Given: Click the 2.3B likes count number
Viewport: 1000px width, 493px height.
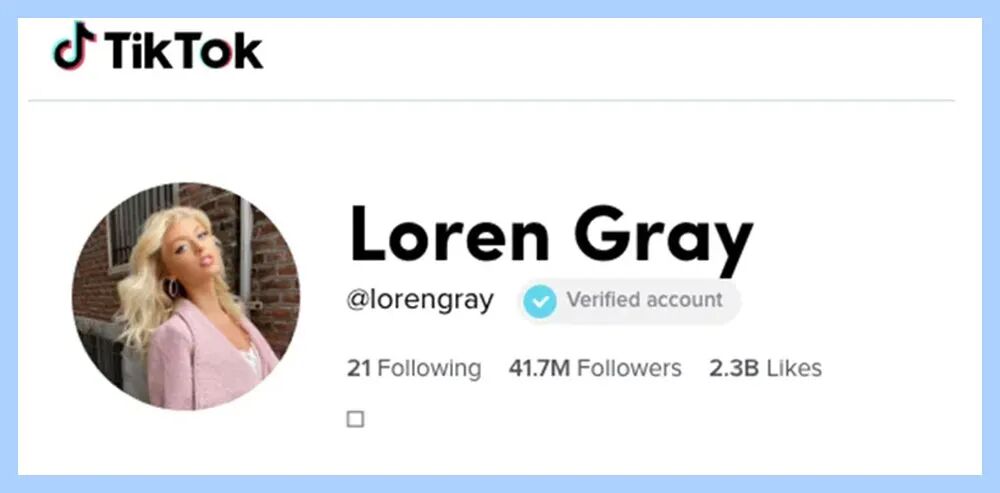Looking at the screenshot, I should point(733,368).
